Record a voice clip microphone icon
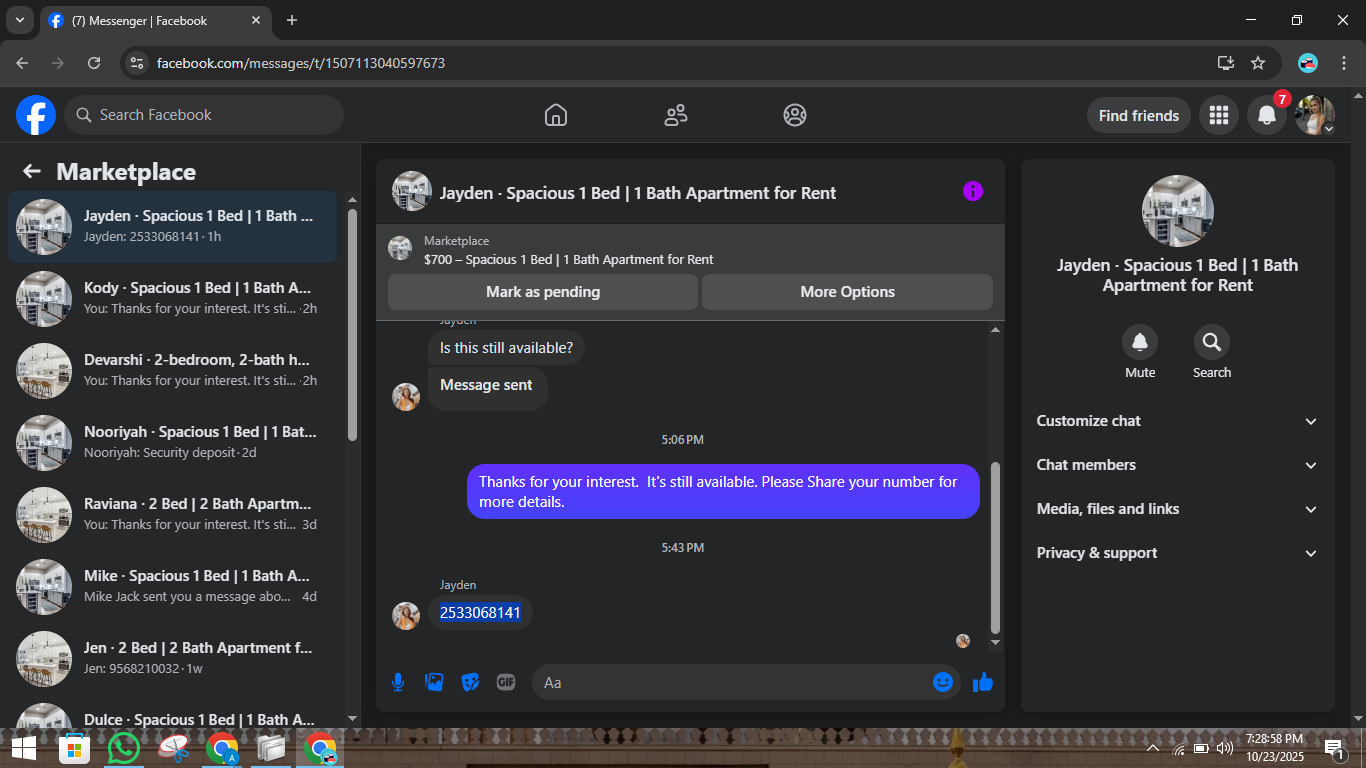The width and height of the screenshot is (1366, 768). click(398, 682)
